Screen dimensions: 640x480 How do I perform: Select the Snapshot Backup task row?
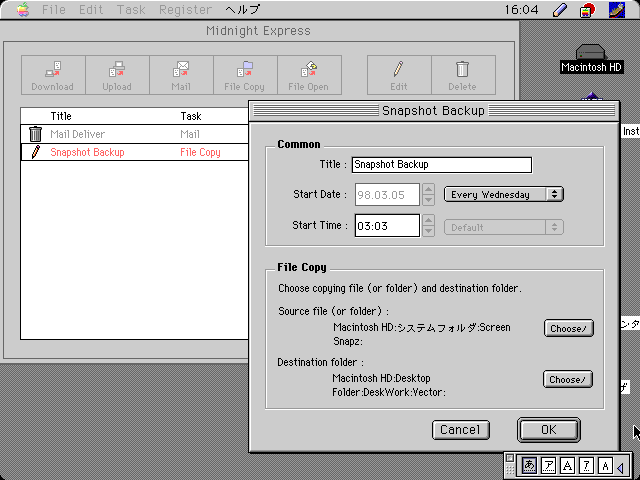click(x=135, y=152)
